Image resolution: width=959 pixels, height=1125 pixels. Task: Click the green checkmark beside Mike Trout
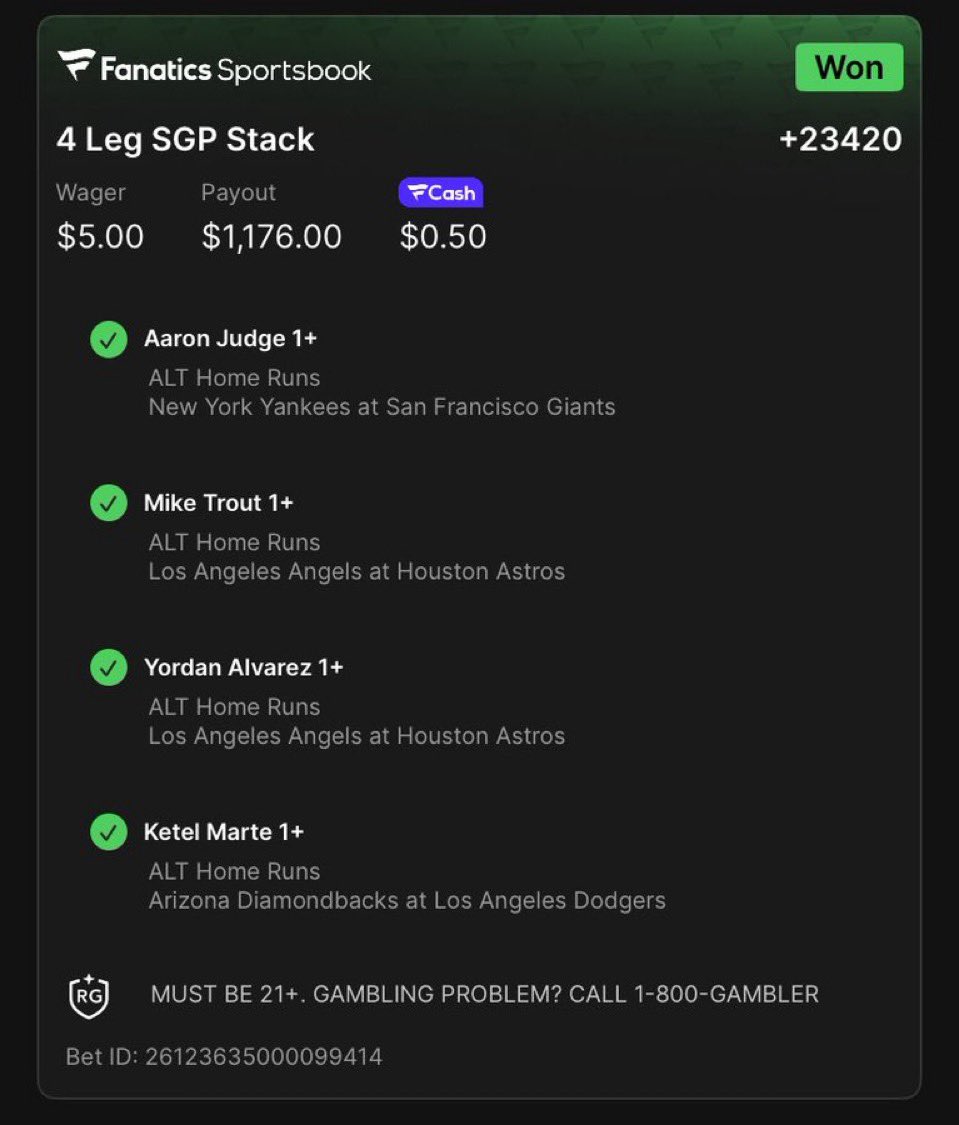point(109,504)
